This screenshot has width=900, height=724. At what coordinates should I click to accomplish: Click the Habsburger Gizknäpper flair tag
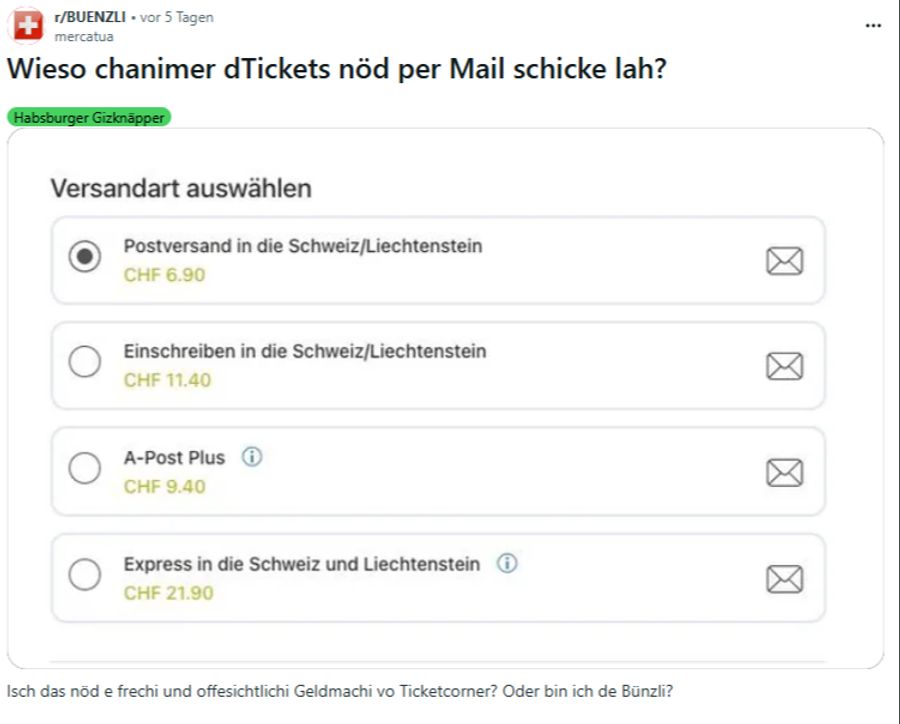(x=89, y=117)
